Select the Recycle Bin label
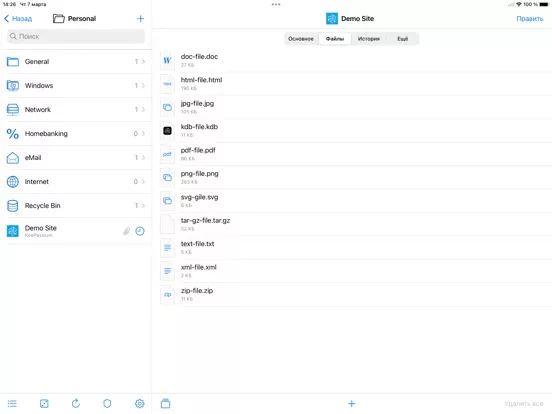Screen dimensions: 552x414 43,206
